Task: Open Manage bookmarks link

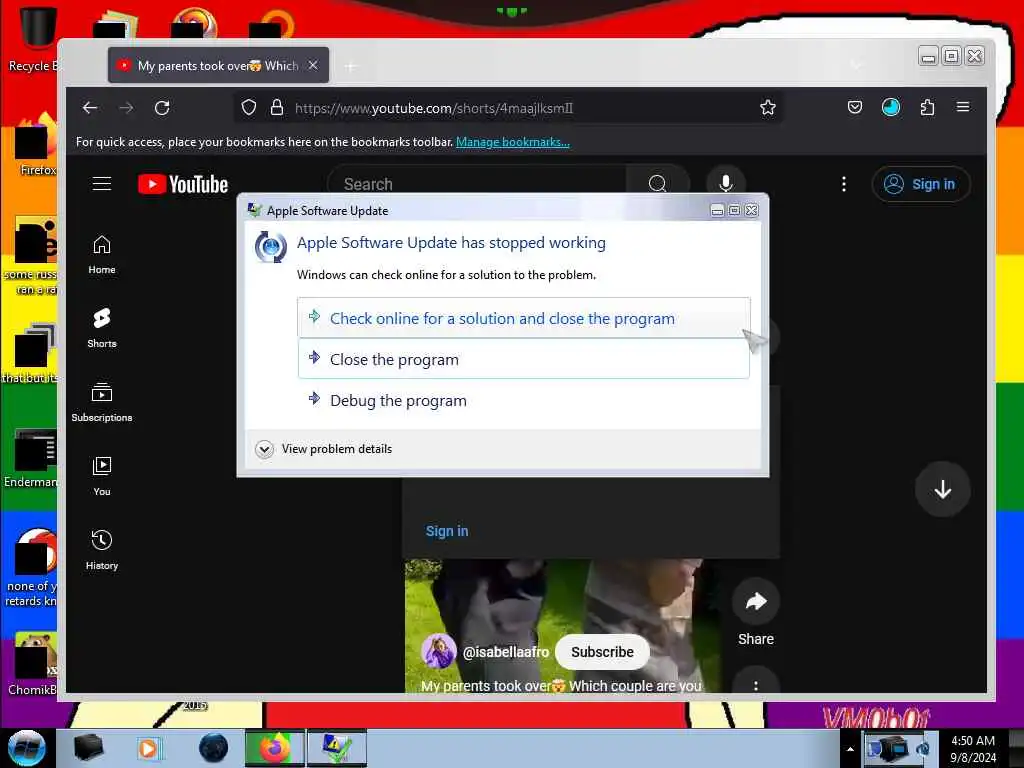Action: click(513, 142)
